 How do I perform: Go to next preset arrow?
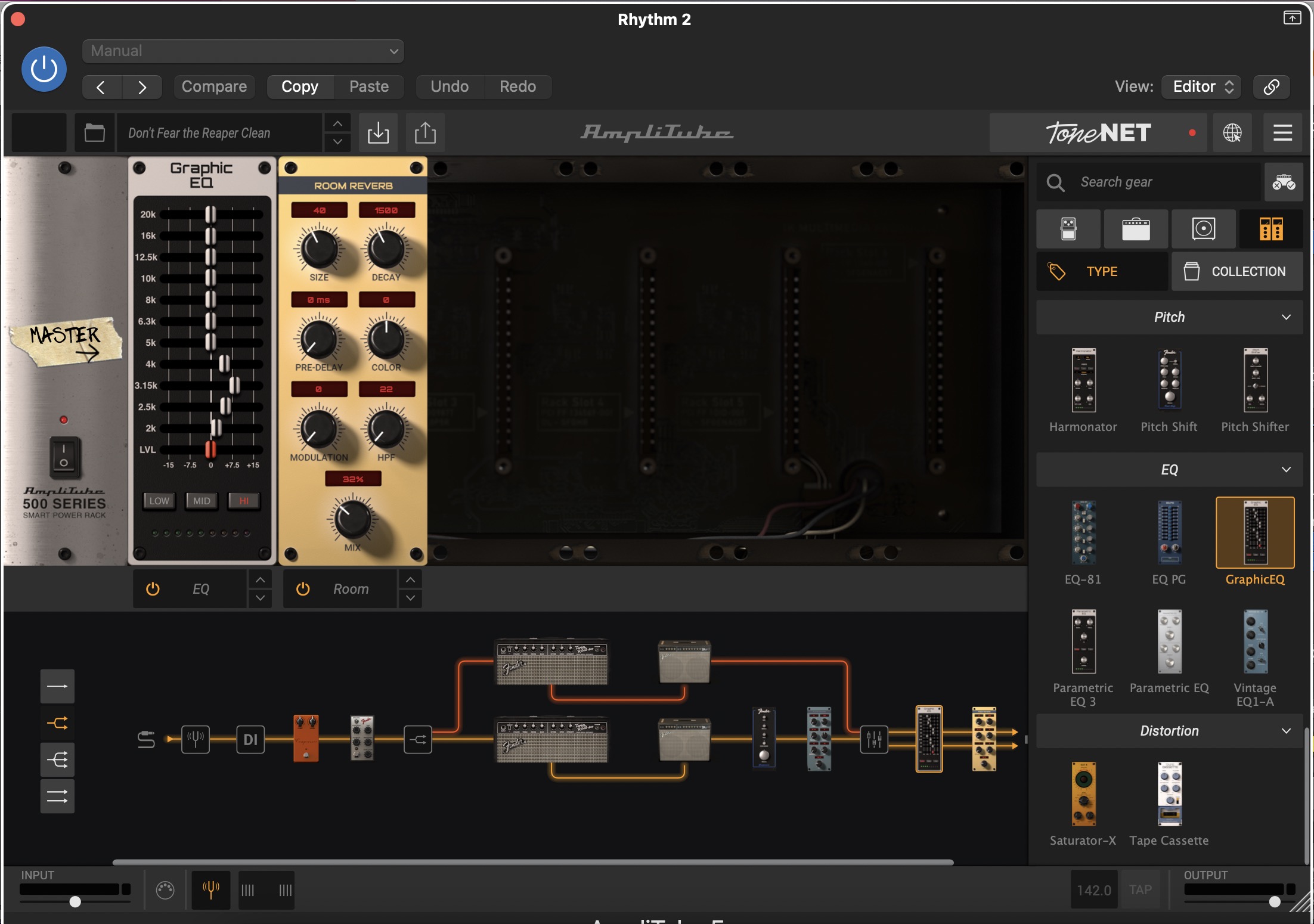coord(142,87)
